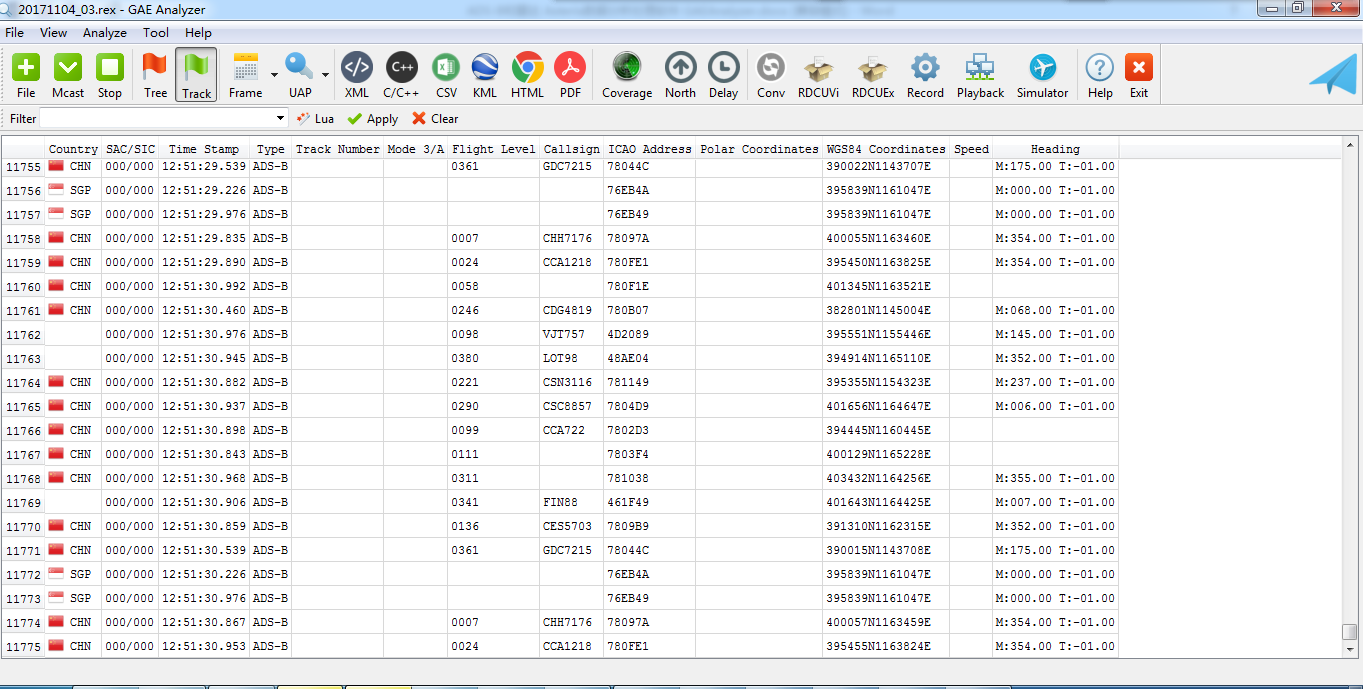1363x689 pixels.
Task: Click the Lua filter button
Action: tap(316, 118)
